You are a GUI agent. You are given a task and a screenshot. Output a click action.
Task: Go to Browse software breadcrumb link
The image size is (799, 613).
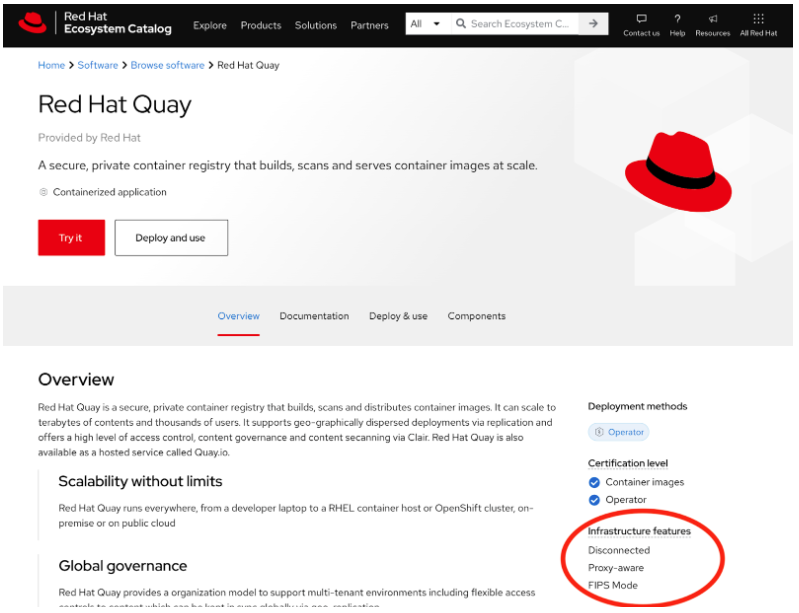pos(167,65)
